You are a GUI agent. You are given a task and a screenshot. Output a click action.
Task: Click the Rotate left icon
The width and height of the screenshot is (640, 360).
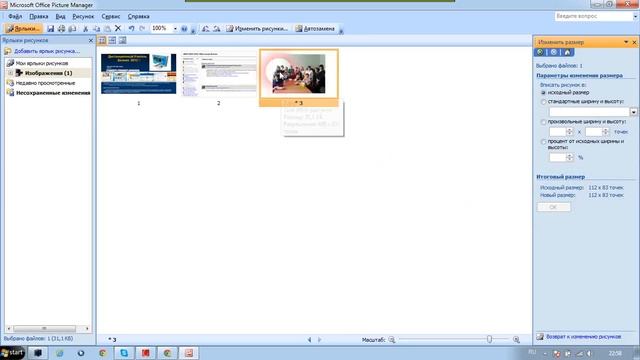coord(205,29)
